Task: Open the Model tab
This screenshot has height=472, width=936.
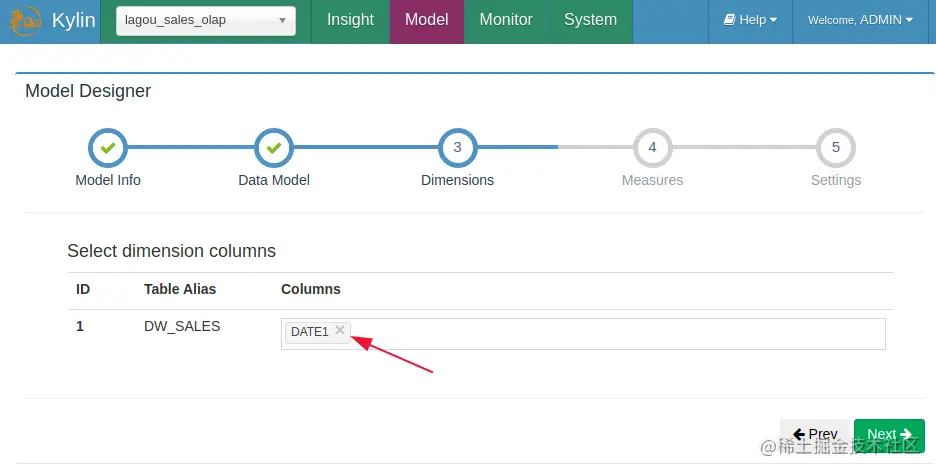Action: (x=426, y=20)
